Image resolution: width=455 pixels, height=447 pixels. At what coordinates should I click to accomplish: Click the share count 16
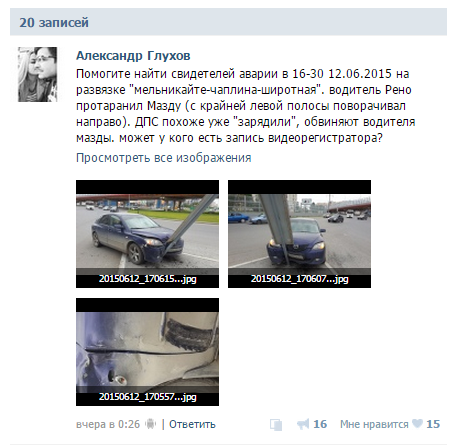point(320,424)
